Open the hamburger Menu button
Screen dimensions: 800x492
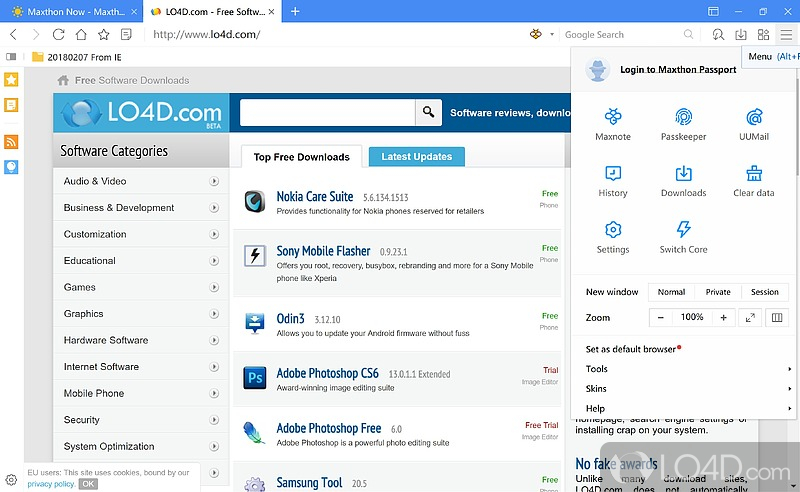pos(786,34)
